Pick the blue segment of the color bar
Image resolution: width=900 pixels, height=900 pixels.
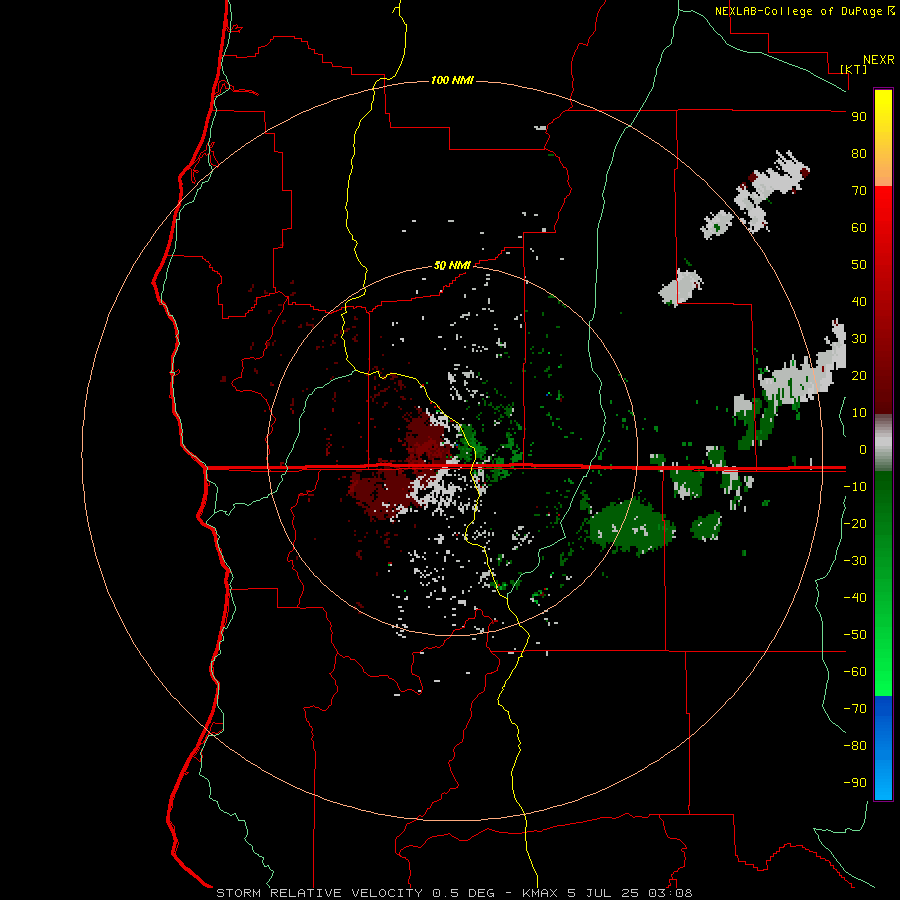[883, 747]
